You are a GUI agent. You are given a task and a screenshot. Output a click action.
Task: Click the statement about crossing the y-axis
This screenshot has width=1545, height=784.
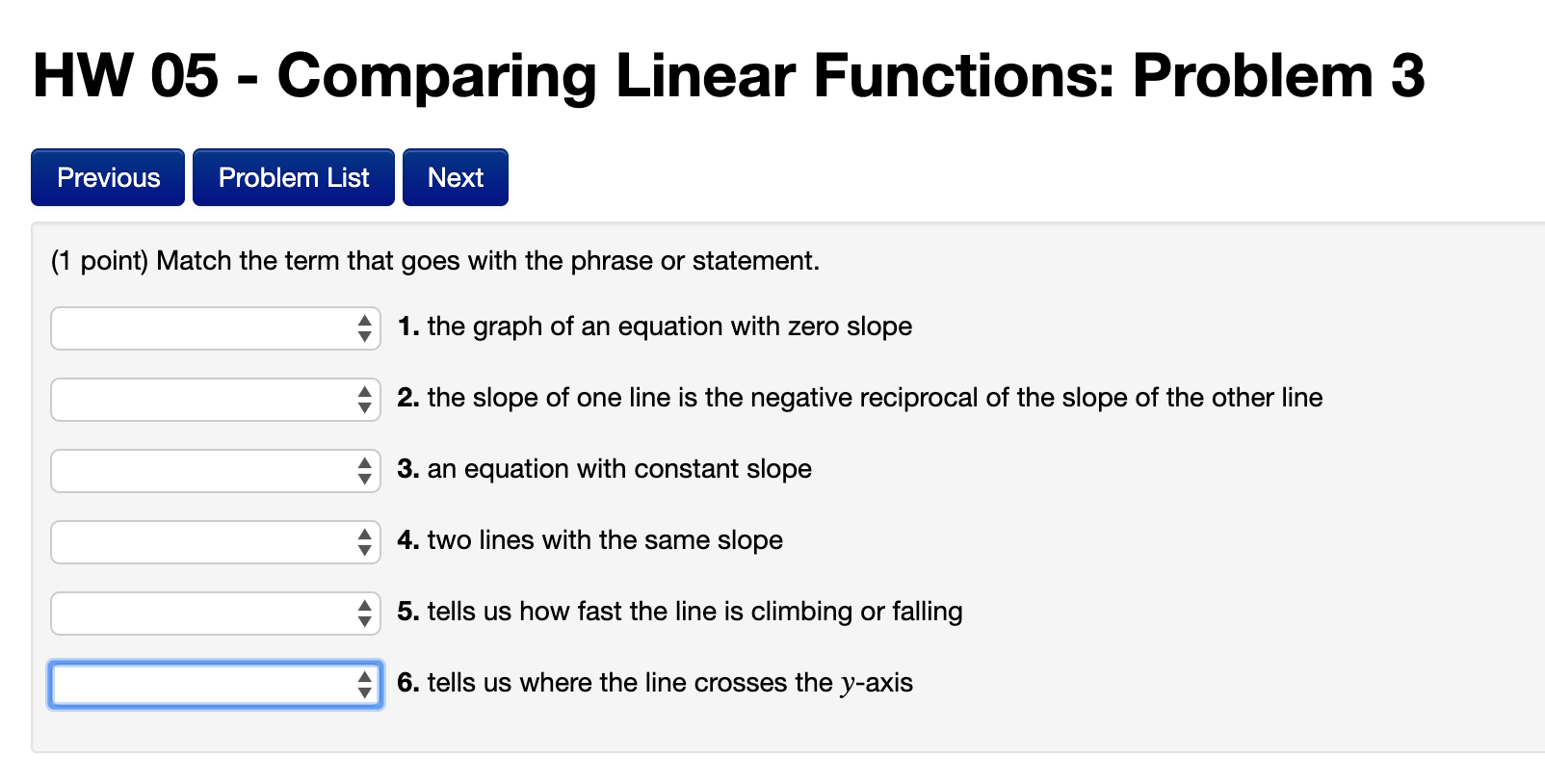655,683
